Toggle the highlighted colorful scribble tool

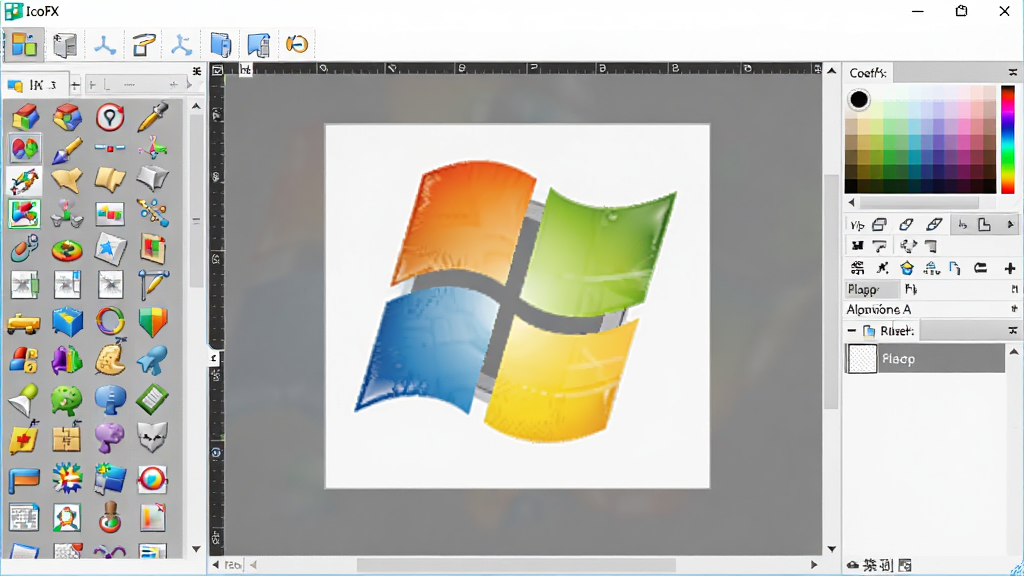click(25, 181)
